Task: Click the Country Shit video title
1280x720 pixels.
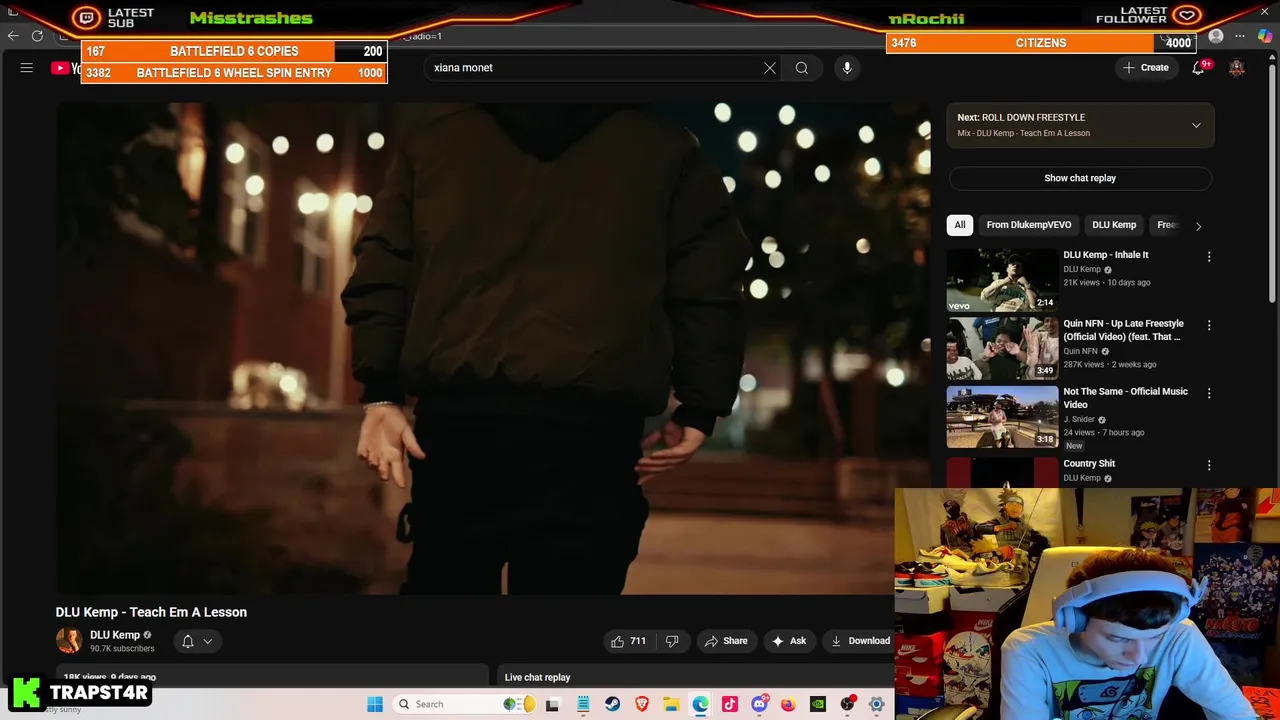Action: 1088,464
